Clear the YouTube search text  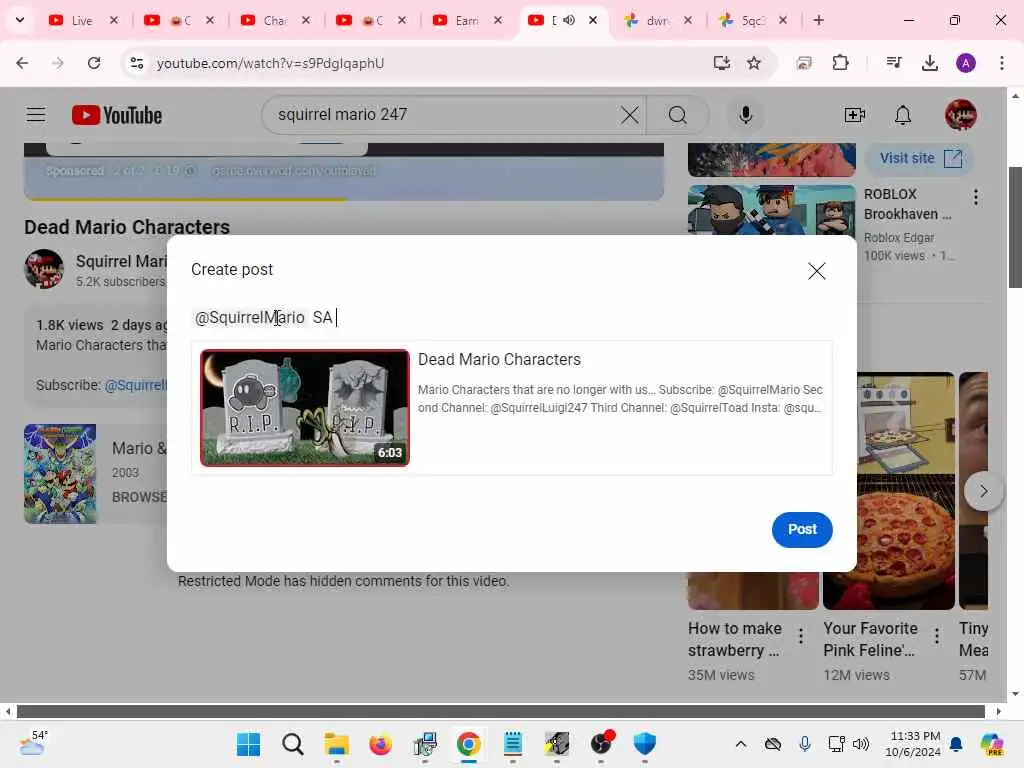[630, 115]
